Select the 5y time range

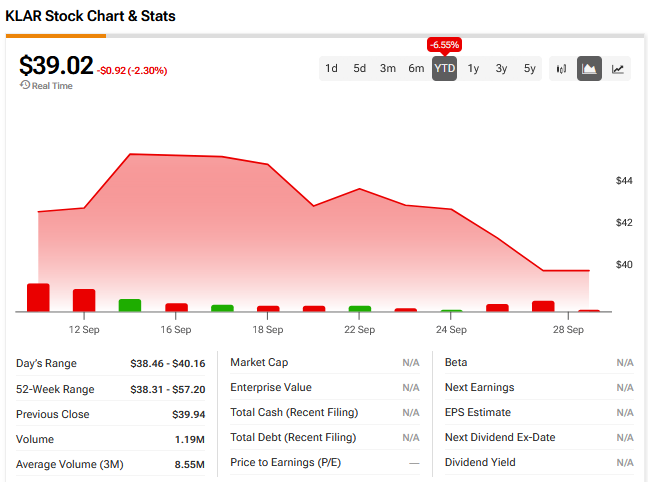529,69
